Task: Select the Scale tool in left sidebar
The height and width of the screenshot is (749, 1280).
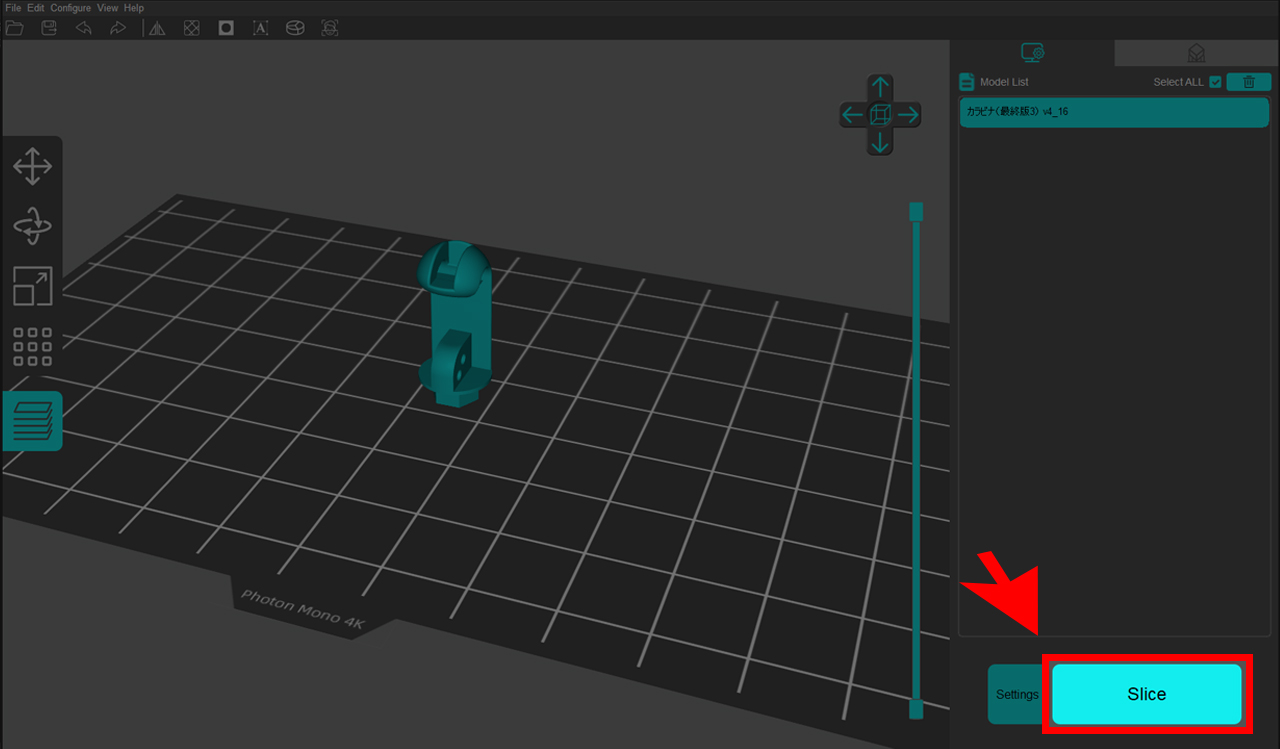Action: pos(32,286)
